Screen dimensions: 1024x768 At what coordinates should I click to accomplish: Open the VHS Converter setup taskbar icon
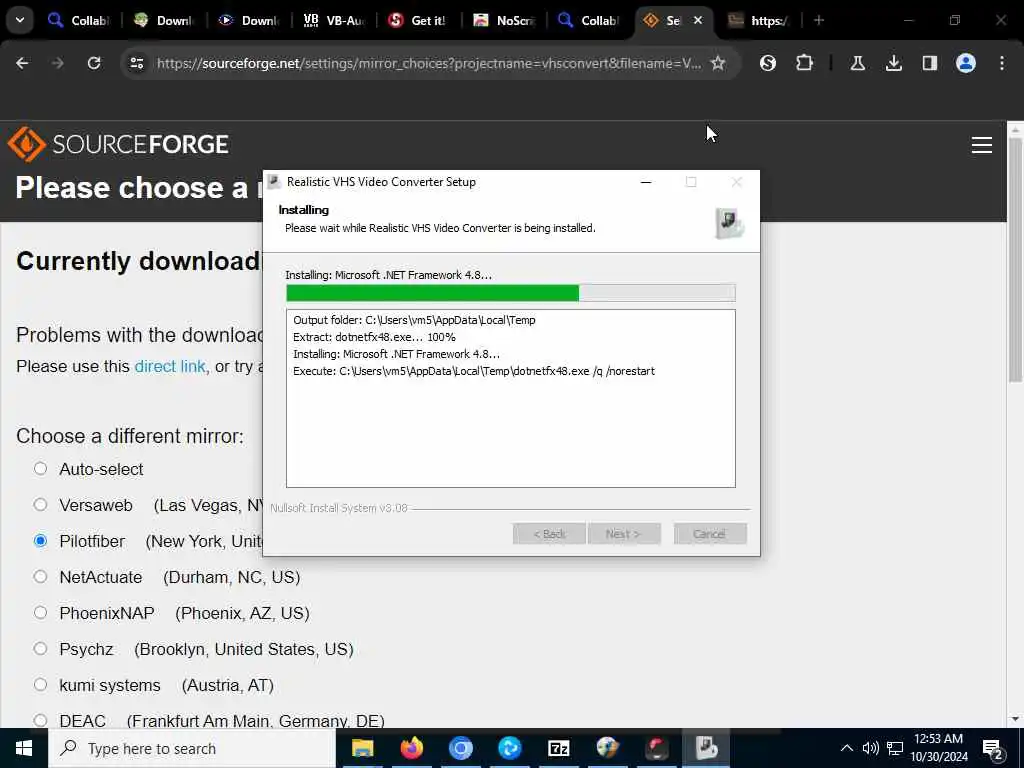pyautogui.click(x=706, y=748)
